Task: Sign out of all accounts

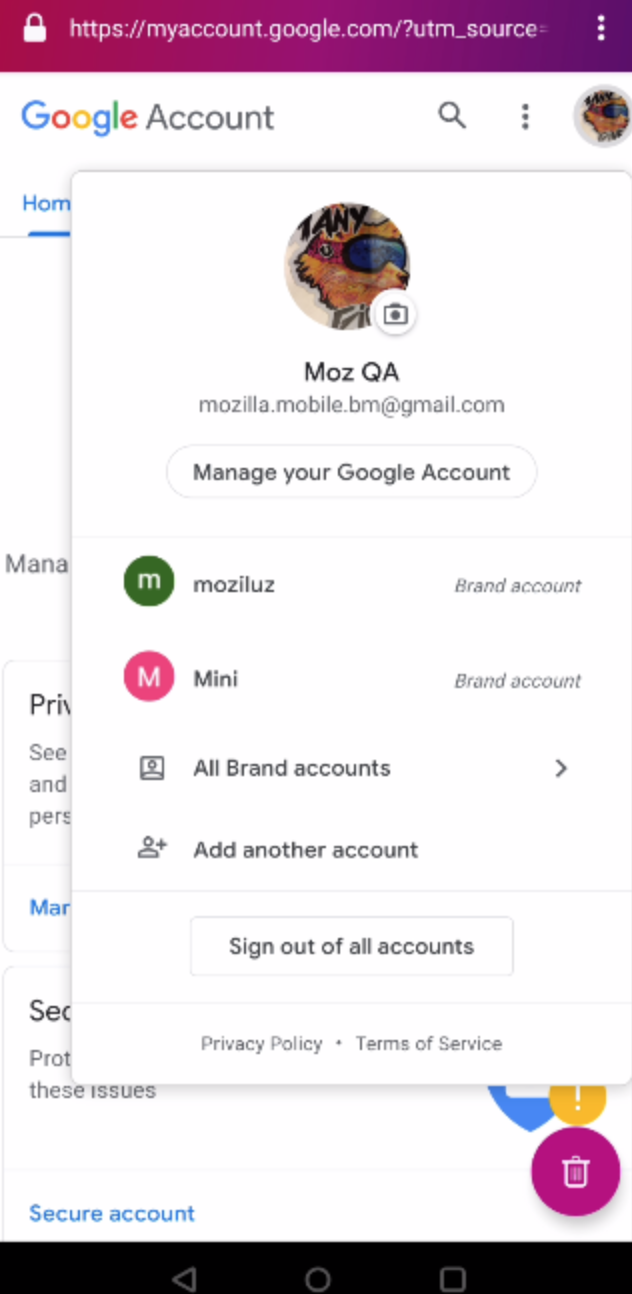Action: pos(351,945)
